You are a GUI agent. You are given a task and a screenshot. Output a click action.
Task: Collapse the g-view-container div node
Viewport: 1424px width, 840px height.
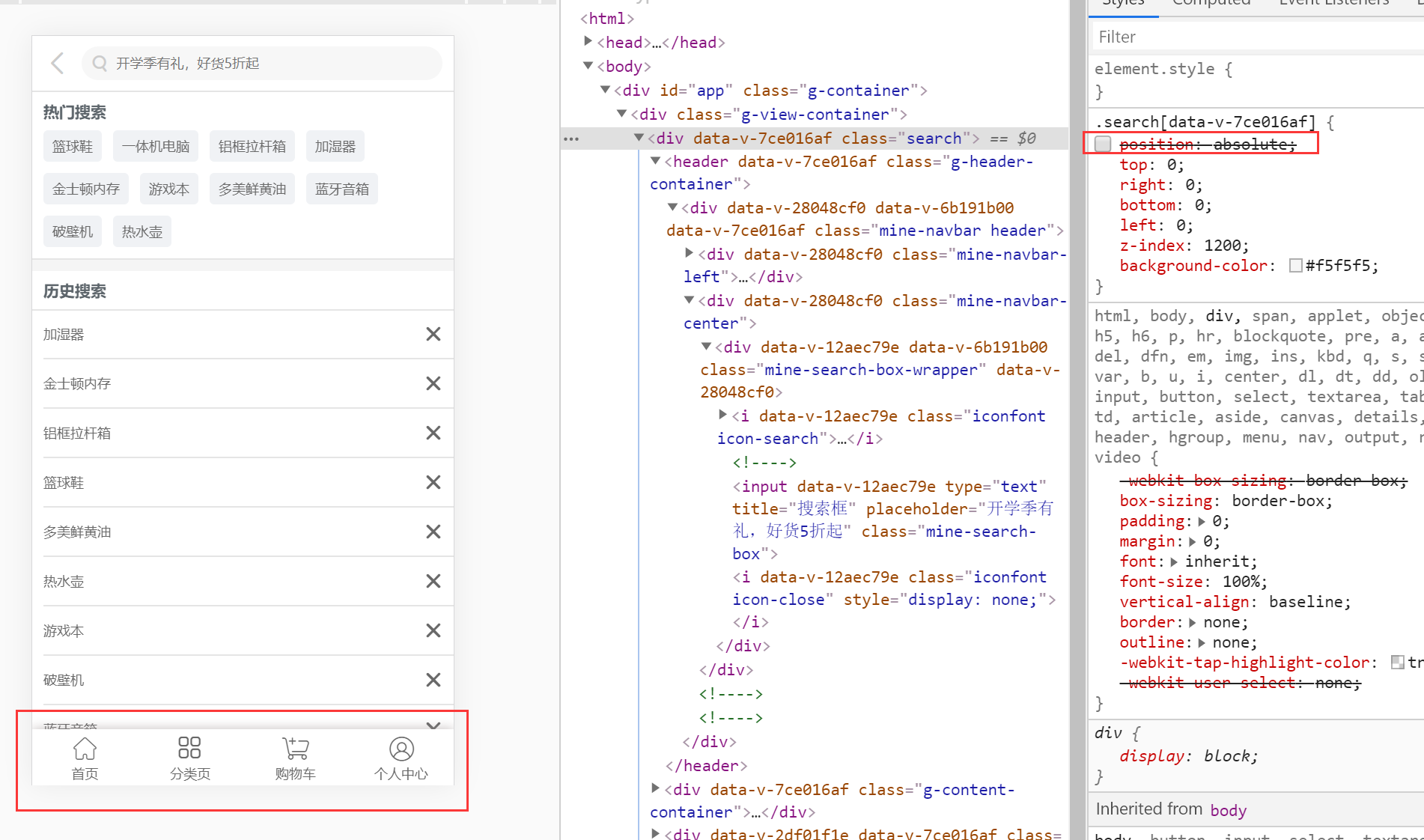click(621, 114)
